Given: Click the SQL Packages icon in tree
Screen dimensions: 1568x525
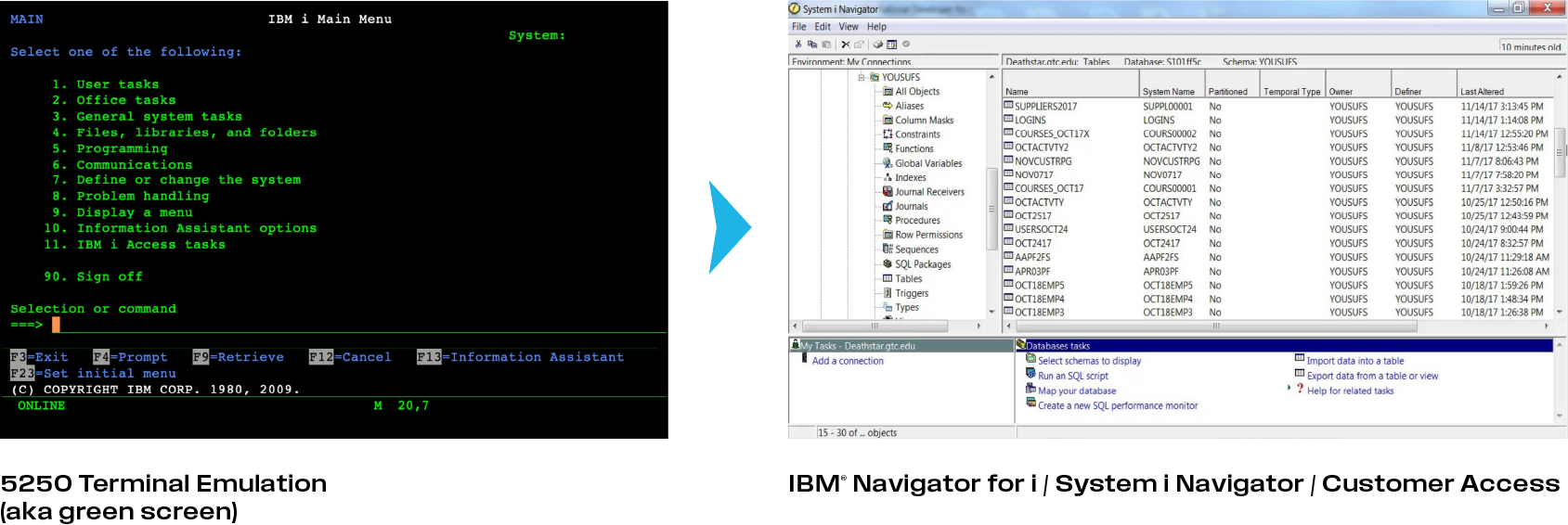Looking at the screenshot, I should click(888, 264).
